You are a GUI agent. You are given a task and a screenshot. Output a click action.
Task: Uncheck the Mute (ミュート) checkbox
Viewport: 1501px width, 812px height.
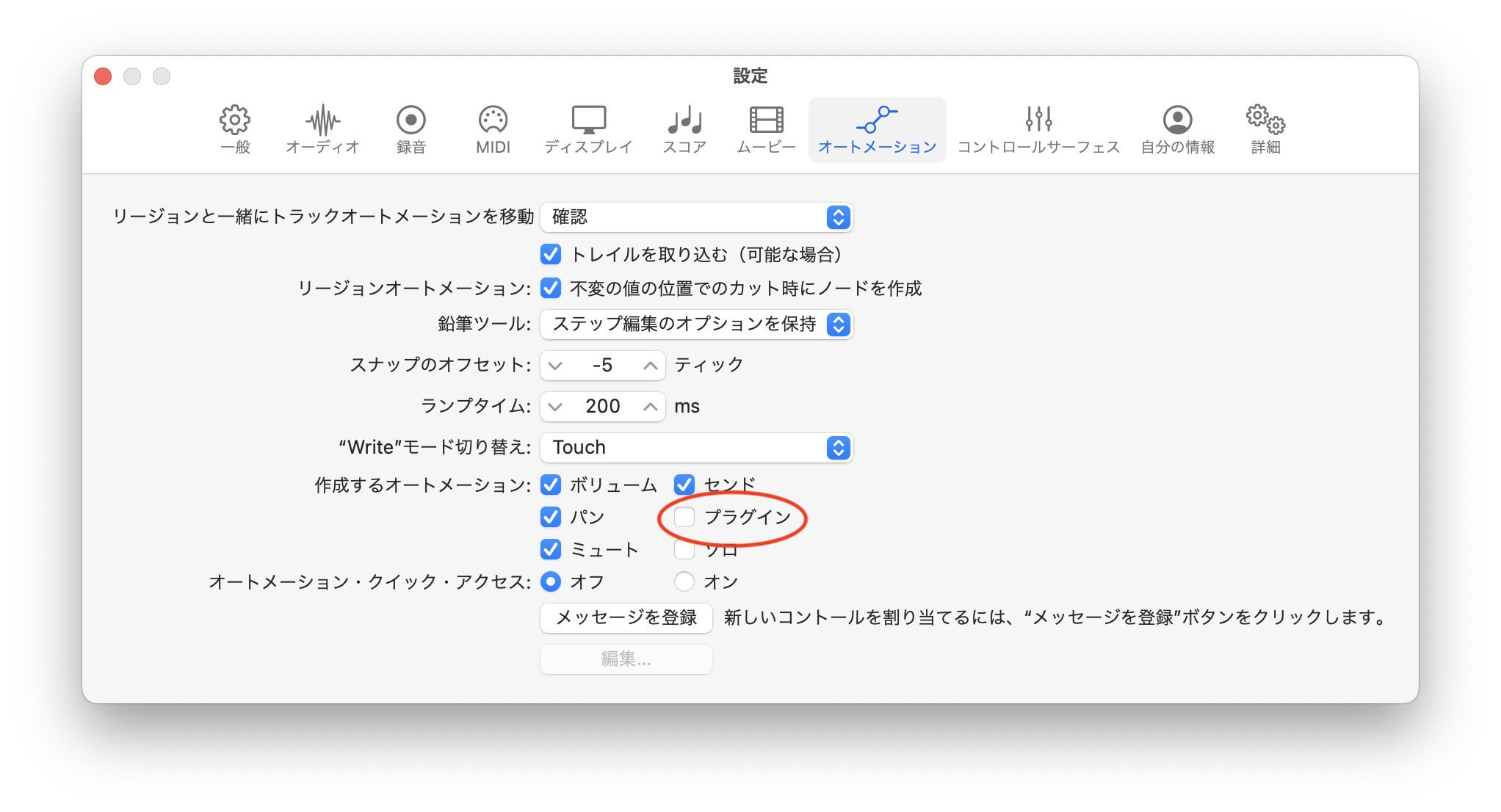pyautogui.click(x=551, y=549)
